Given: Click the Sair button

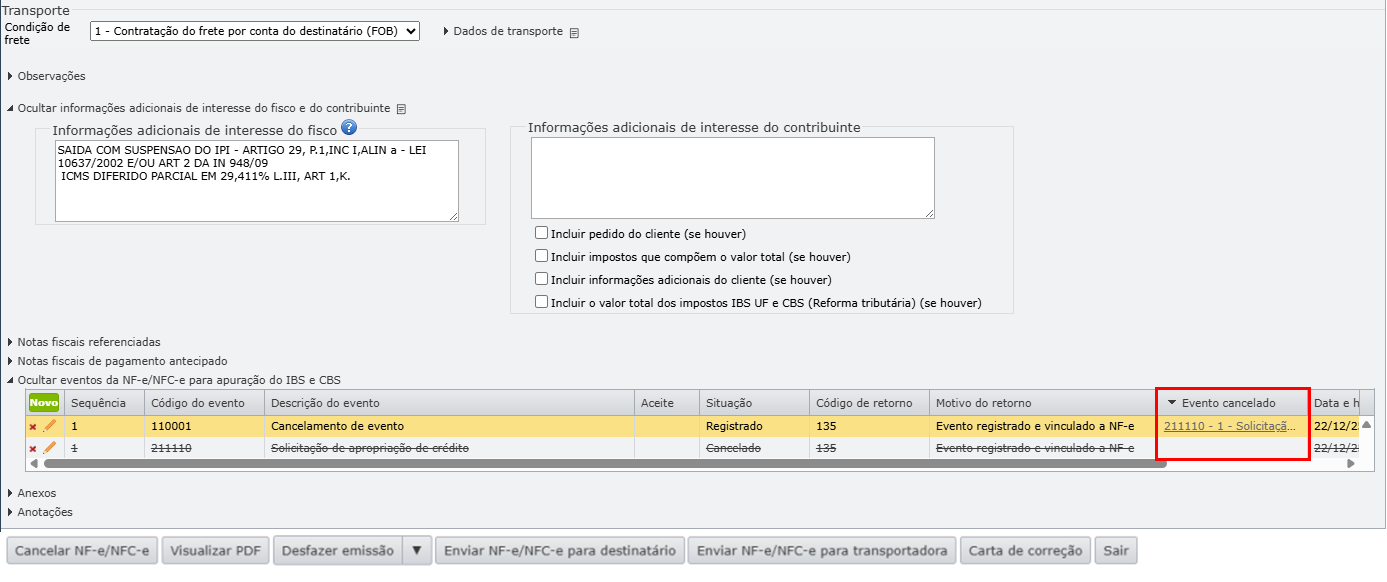Looking at the screenshot, I should [1116, 551].
